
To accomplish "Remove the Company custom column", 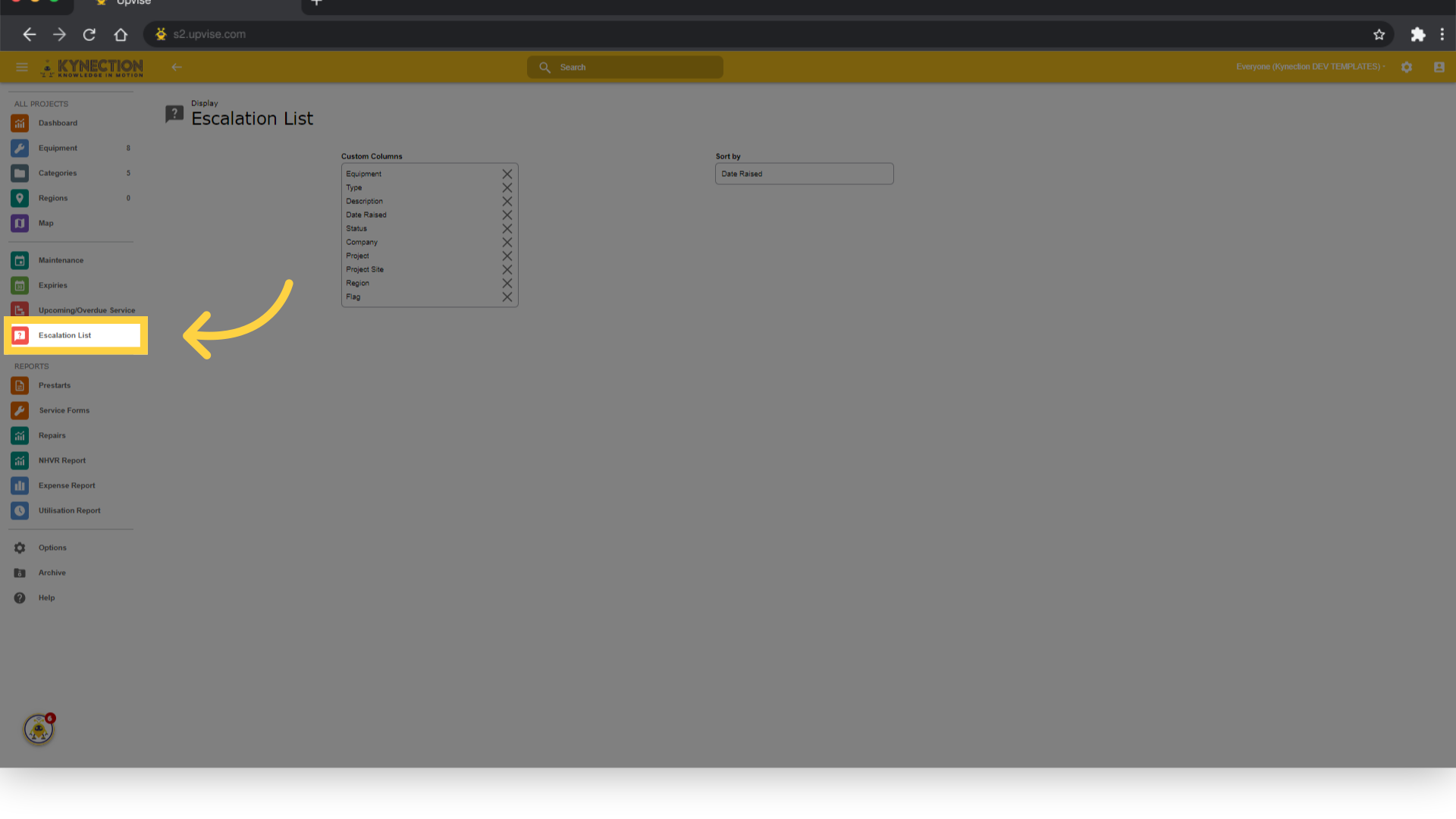I will (x=507, y=242).
